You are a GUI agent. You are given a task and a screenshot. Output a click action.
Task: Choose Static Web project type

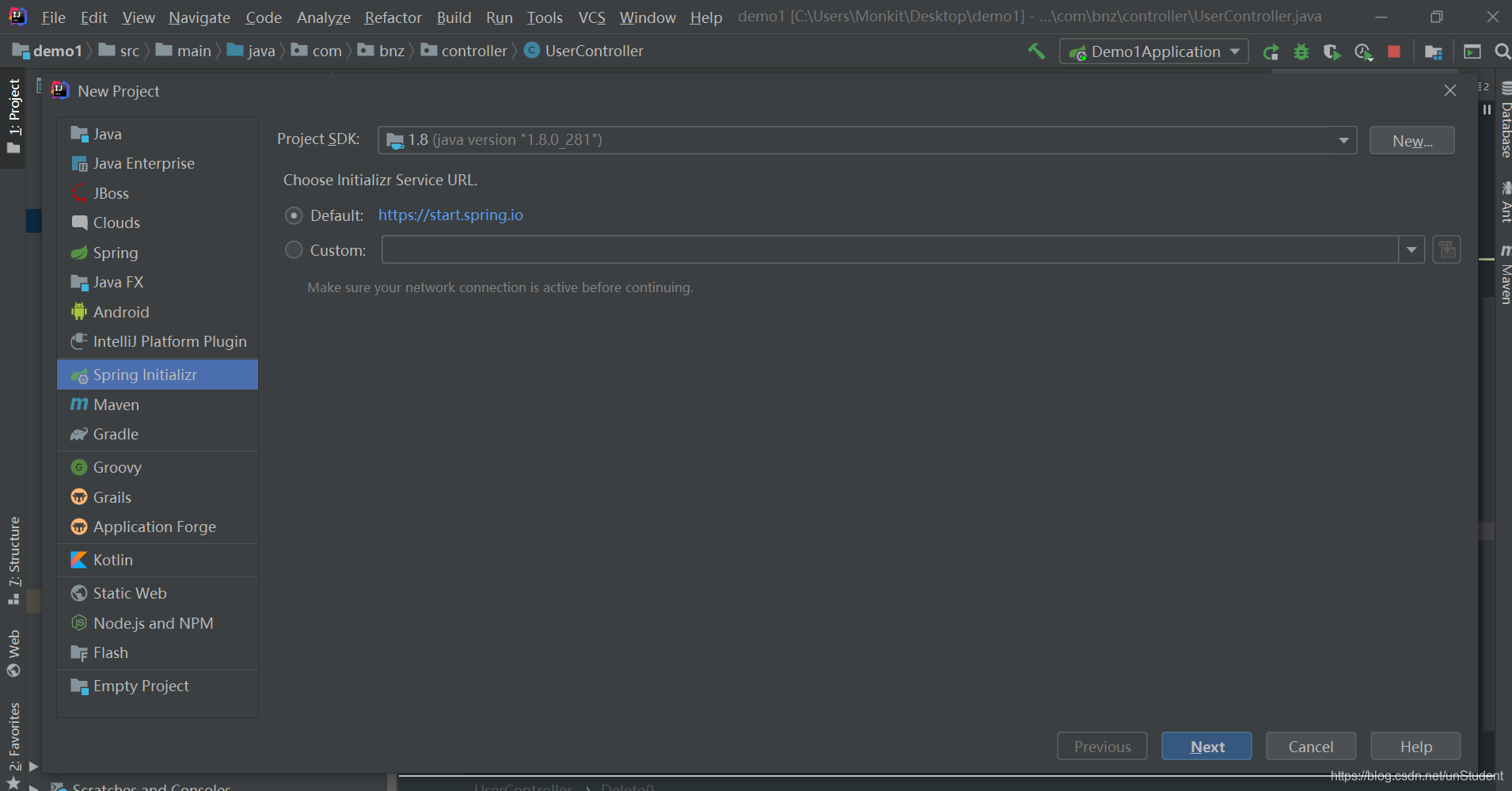click(158, 593)
